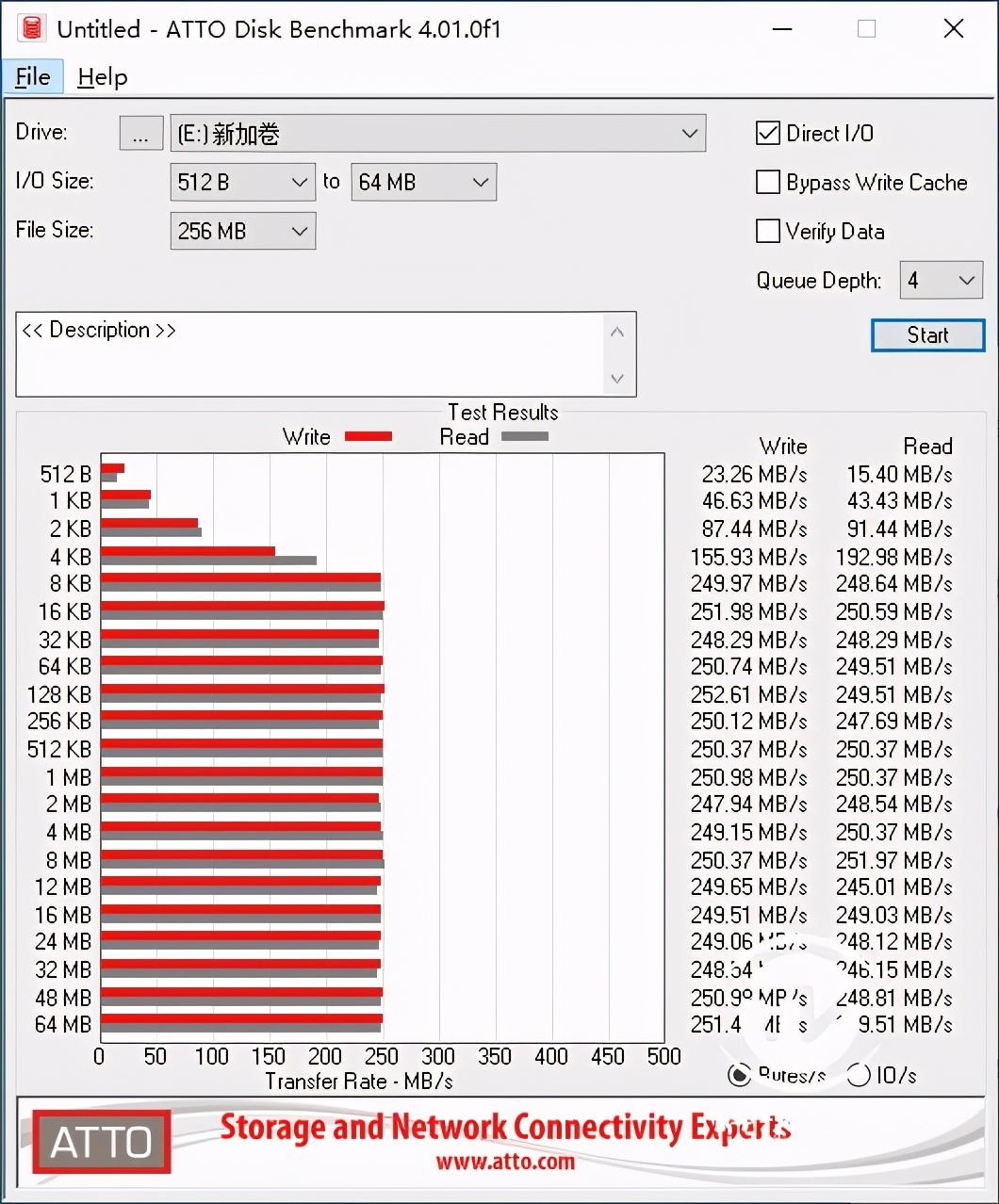Click the ATTO app icon in the title bar
This screenshot has height=1204, width=999.
pos(31,28)
